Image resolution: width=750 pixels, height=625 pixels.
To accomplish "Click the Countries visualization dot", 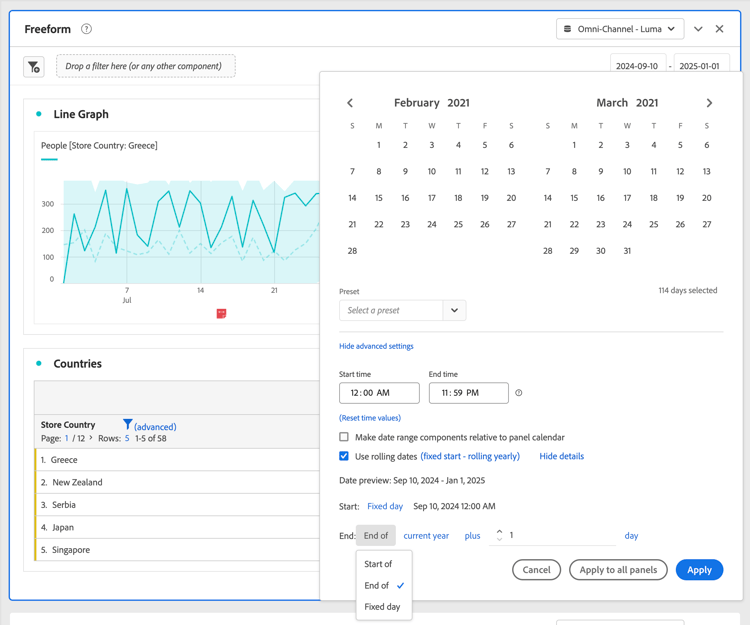I will [x=39, y=363].
